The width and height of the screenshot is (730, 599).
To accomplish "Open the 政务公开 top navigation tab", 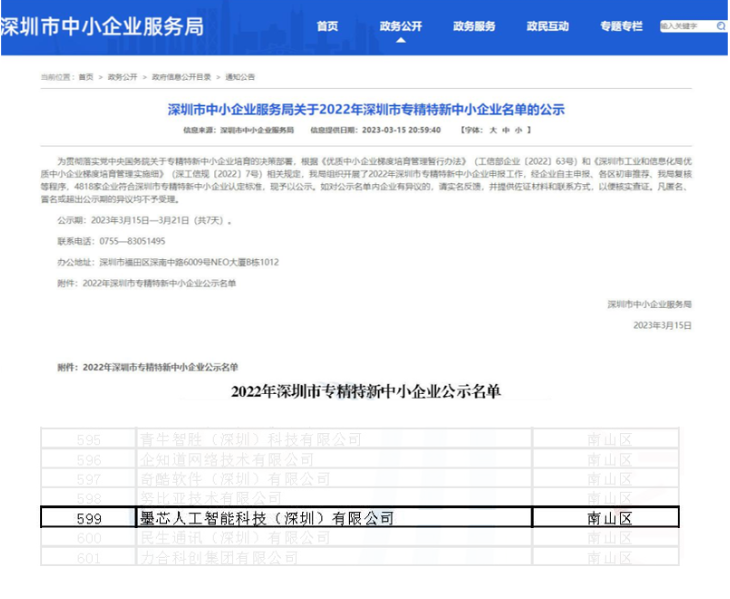I will tap(401, 26).
